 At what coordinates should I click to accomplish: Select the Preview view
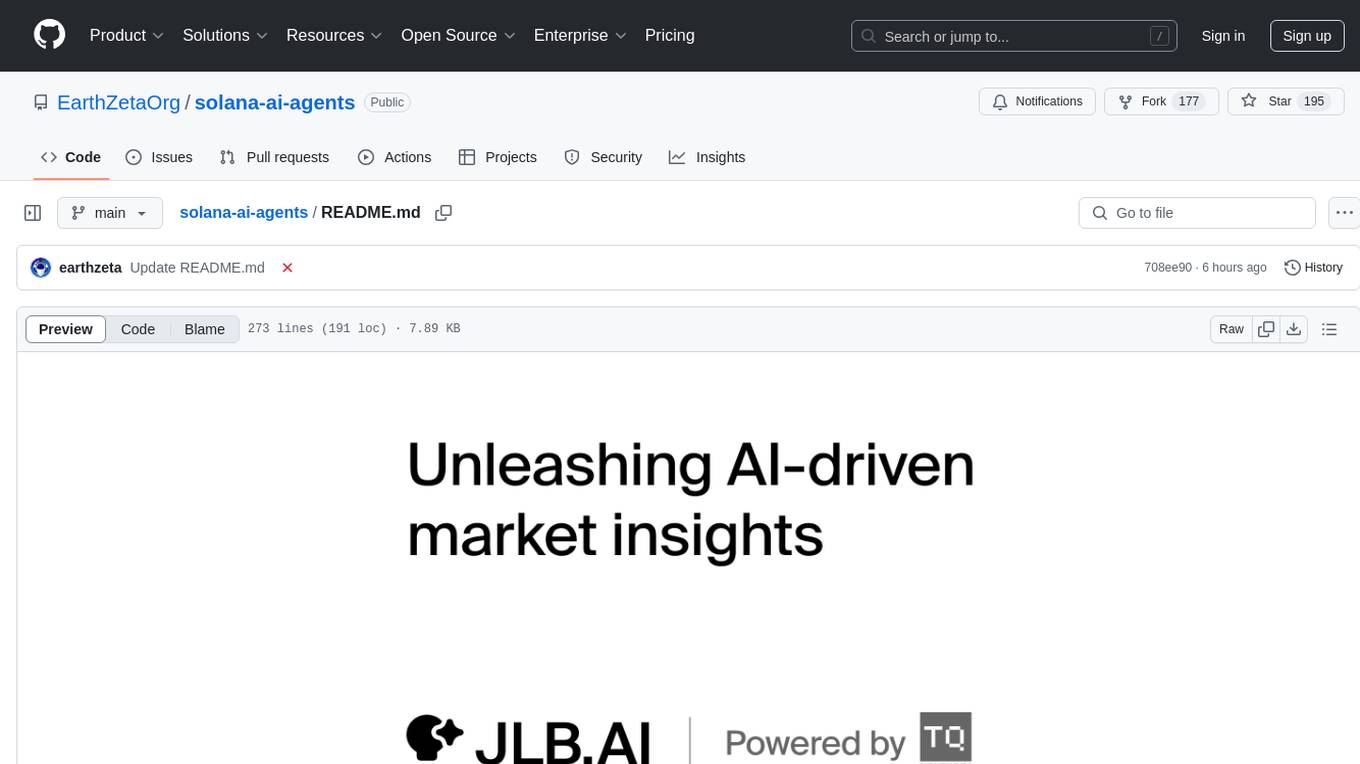point(65,329)
